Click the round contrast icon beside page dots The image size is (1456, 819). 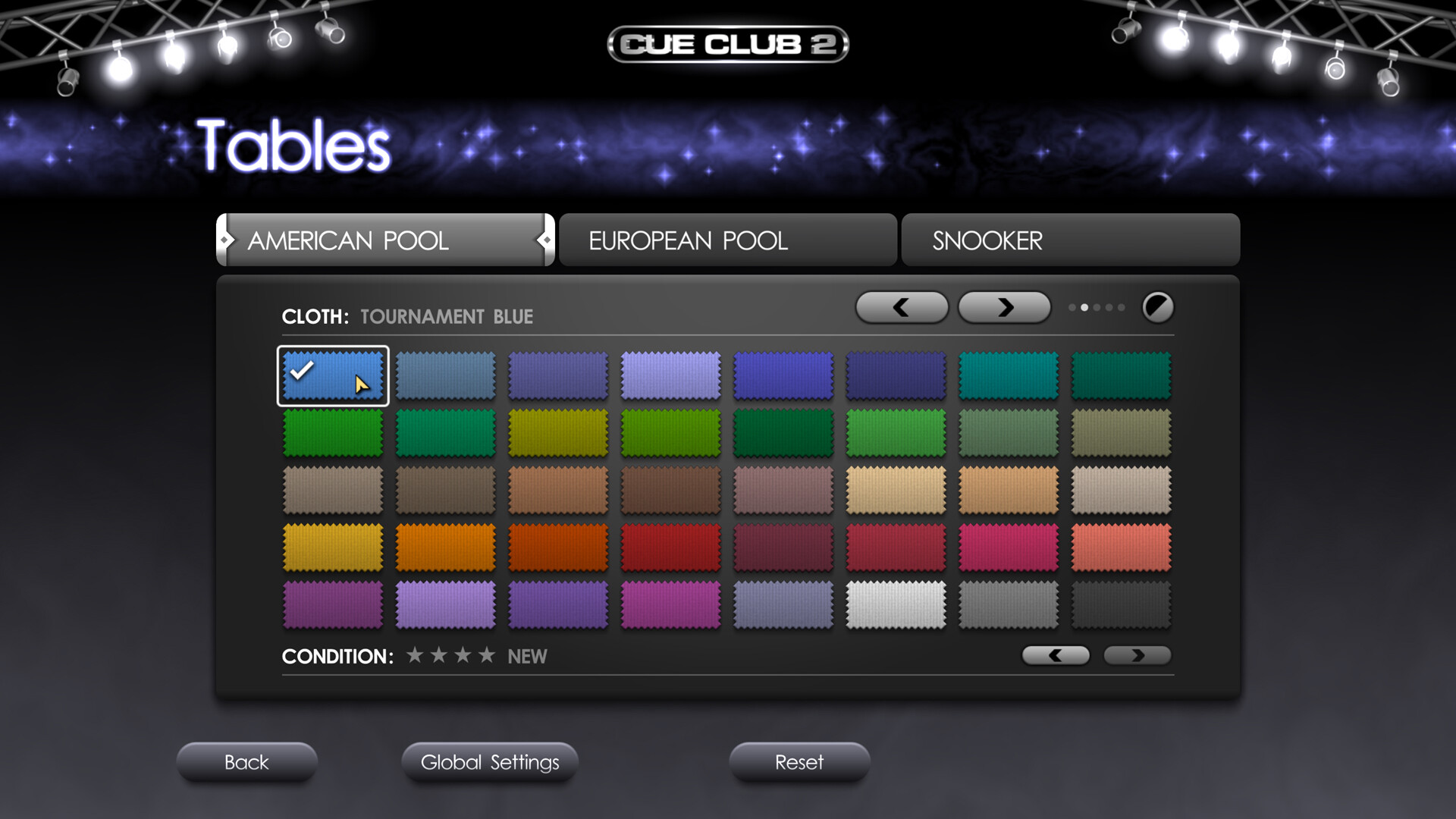point(1157,307)
